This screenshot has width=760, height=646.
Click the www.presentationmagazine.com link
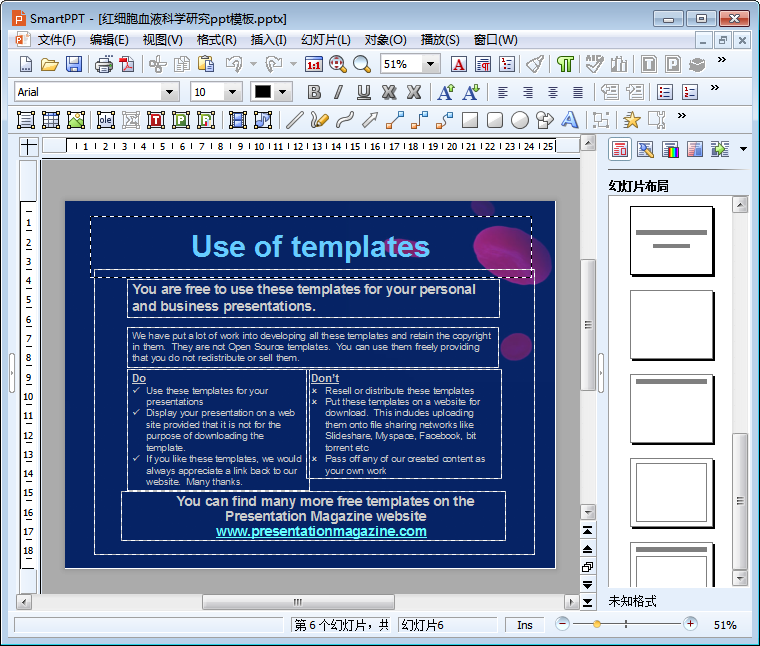pyautogui.click(x=321, y=531)
